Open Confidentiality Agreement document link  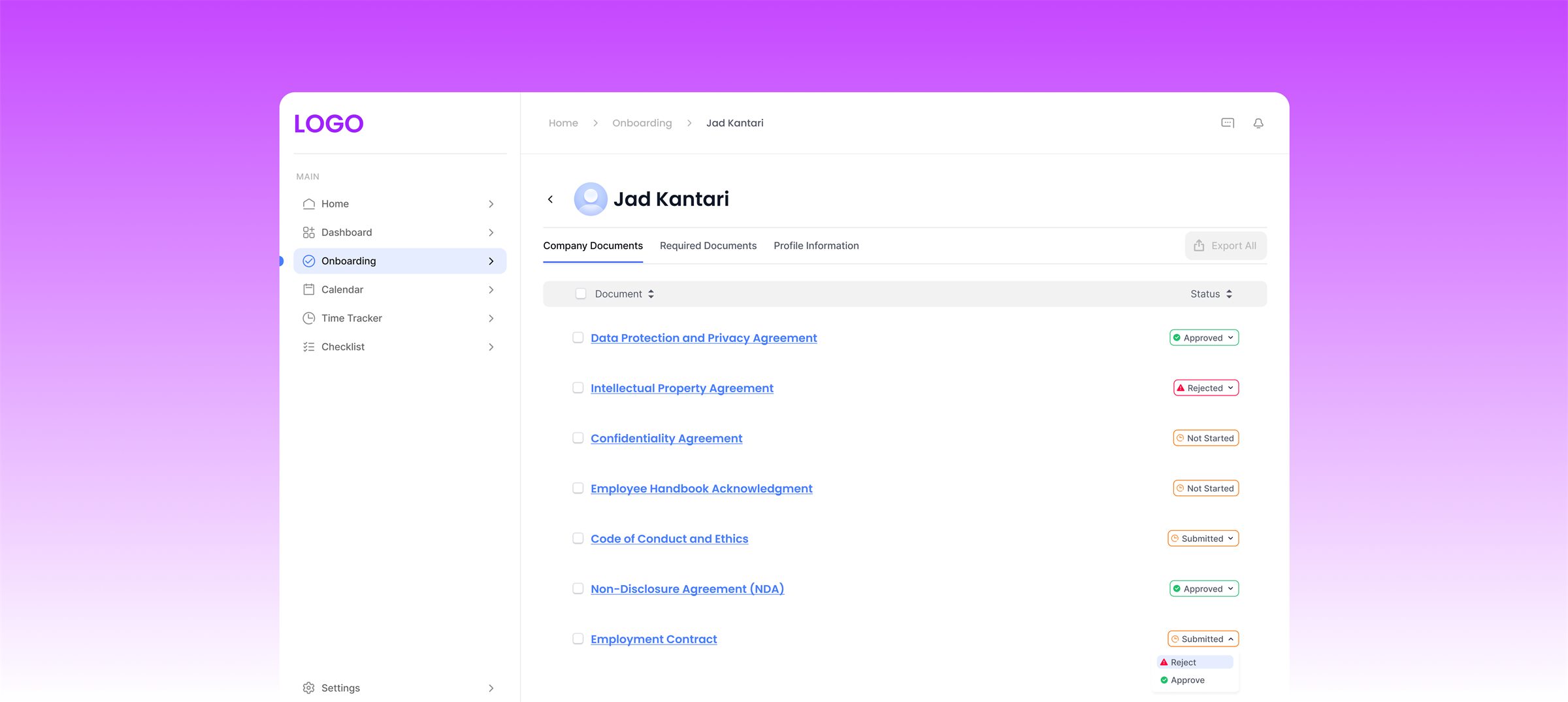pyautogui.click(x=666, y=439)
